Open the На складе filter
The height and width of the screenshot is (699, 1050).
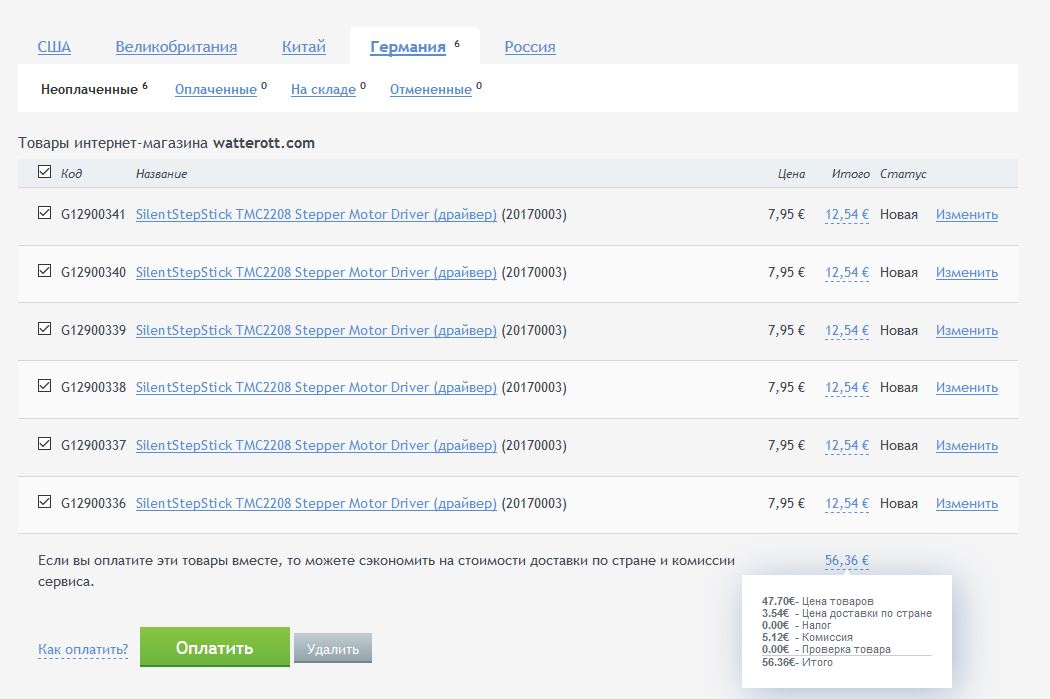(x=323, y=90)
